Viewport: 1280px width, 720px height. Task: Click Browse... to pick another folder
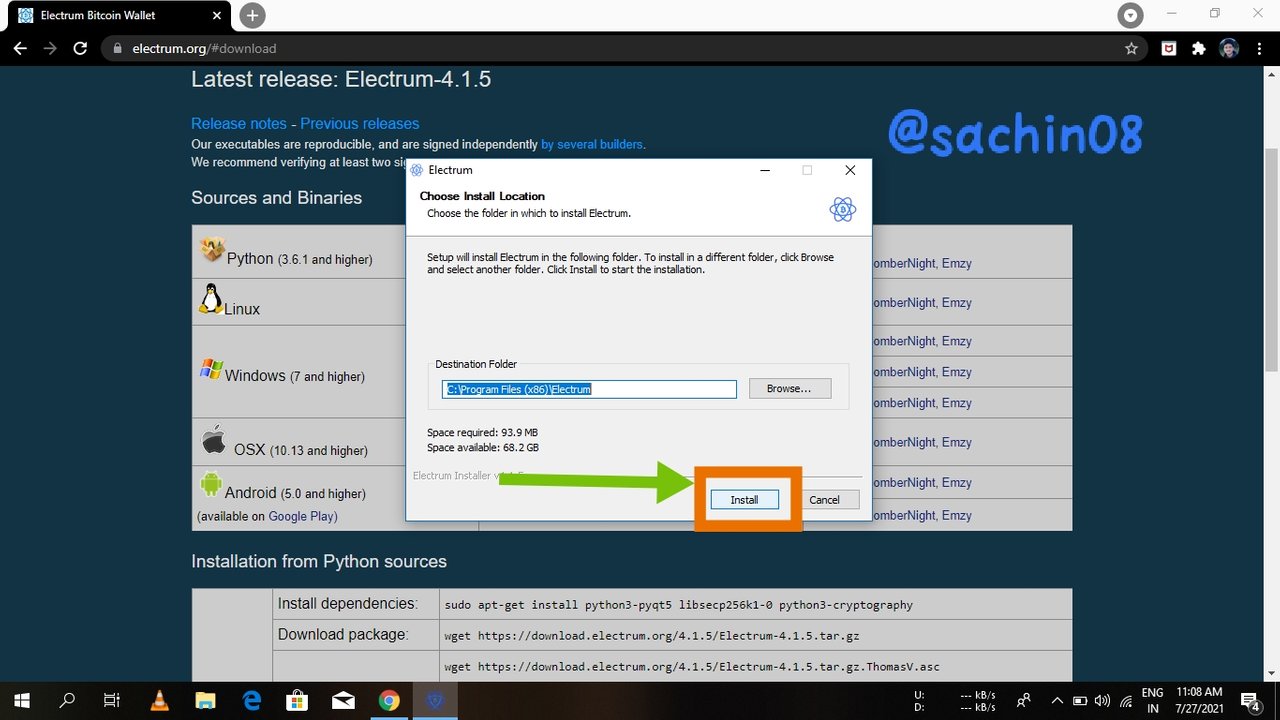tap(789, 388)
